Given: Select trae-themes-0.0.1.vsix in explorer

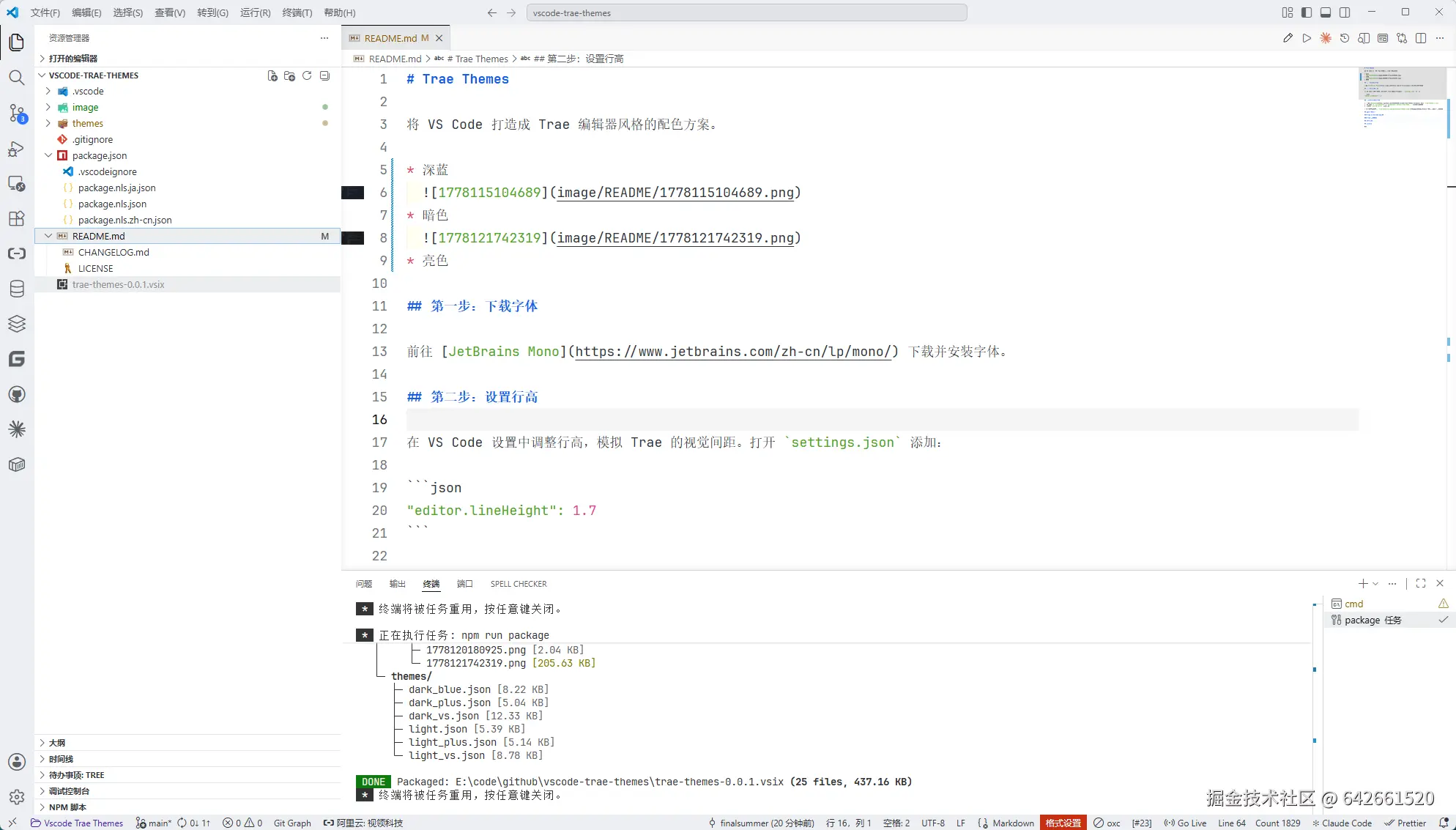Looking at the screenshot, I should coord(187,284).
